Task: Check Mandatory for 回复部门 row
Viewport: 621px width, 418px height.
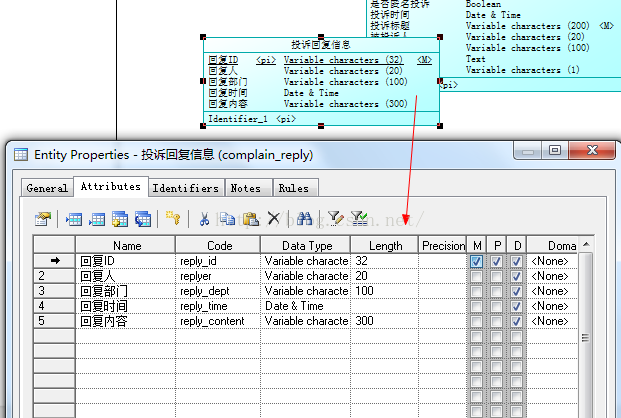Action: coord(476,292)
